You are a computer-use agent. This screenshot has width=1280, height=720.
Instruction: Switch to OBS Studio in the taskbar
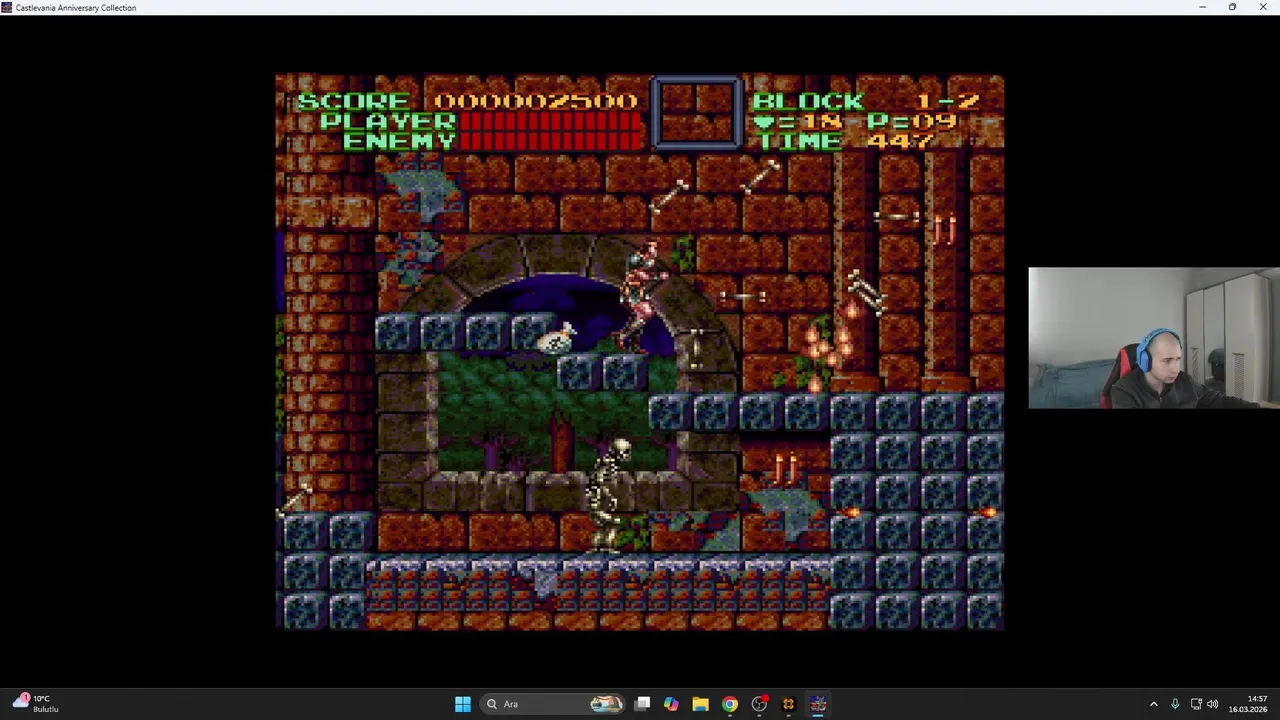(x=759, y=704)
